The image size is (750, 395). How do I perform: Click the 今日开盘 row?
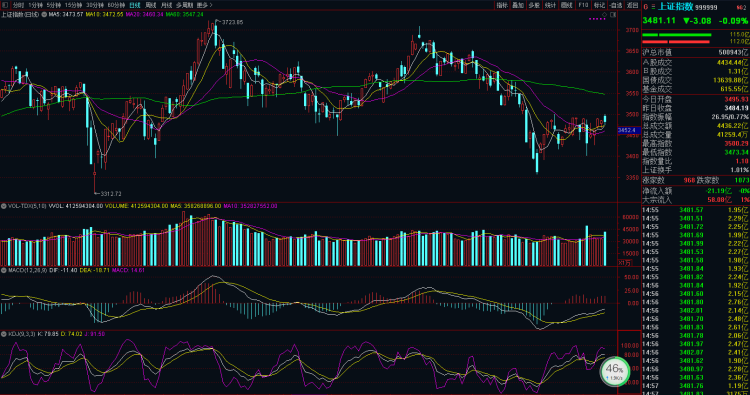click(x=695, y=99)
